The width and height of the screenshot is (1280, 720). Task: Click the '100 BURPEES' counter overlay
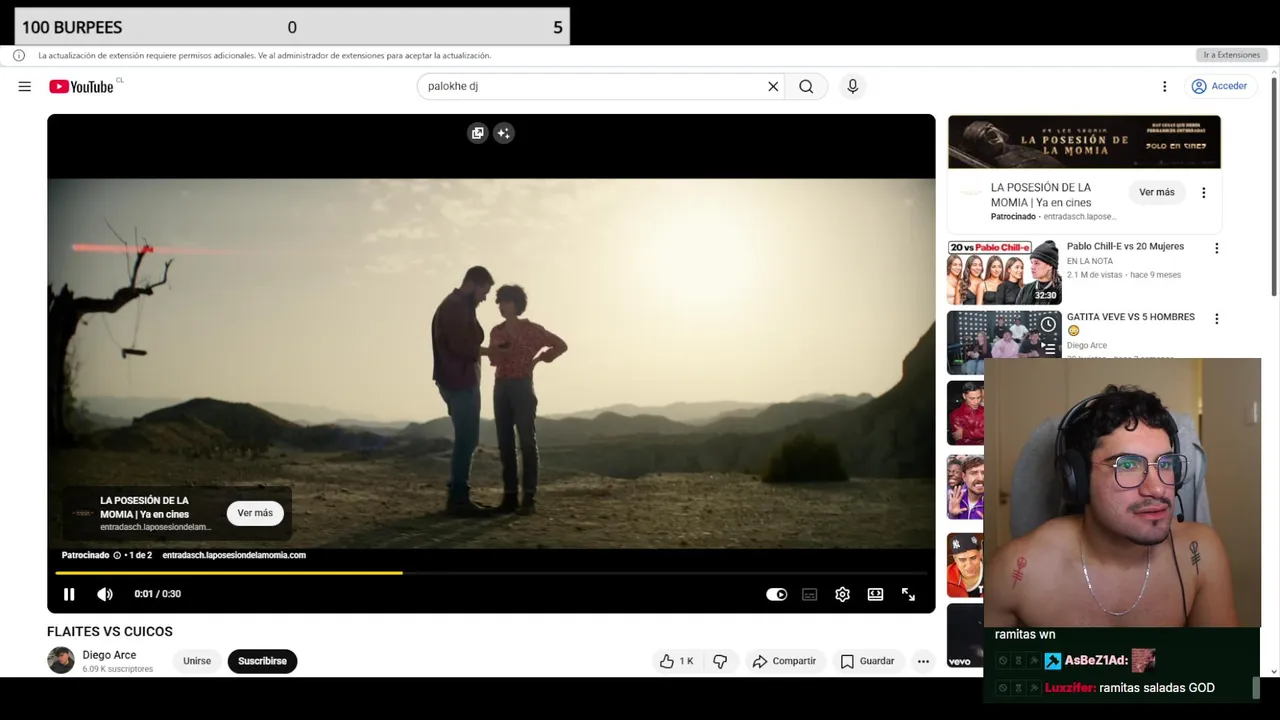coord(292,27)
